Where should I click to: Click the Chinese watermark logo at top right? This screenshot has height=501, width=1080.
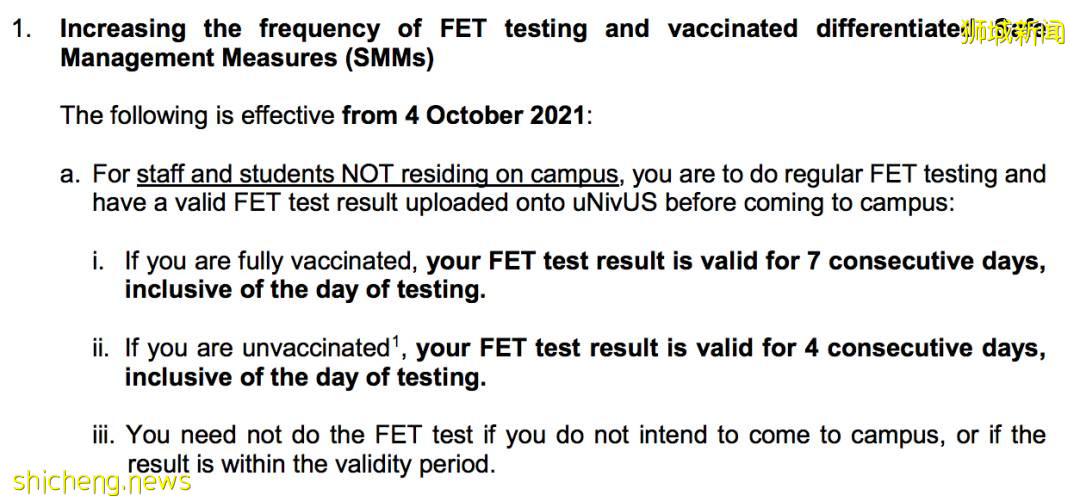pos(1012,32)
